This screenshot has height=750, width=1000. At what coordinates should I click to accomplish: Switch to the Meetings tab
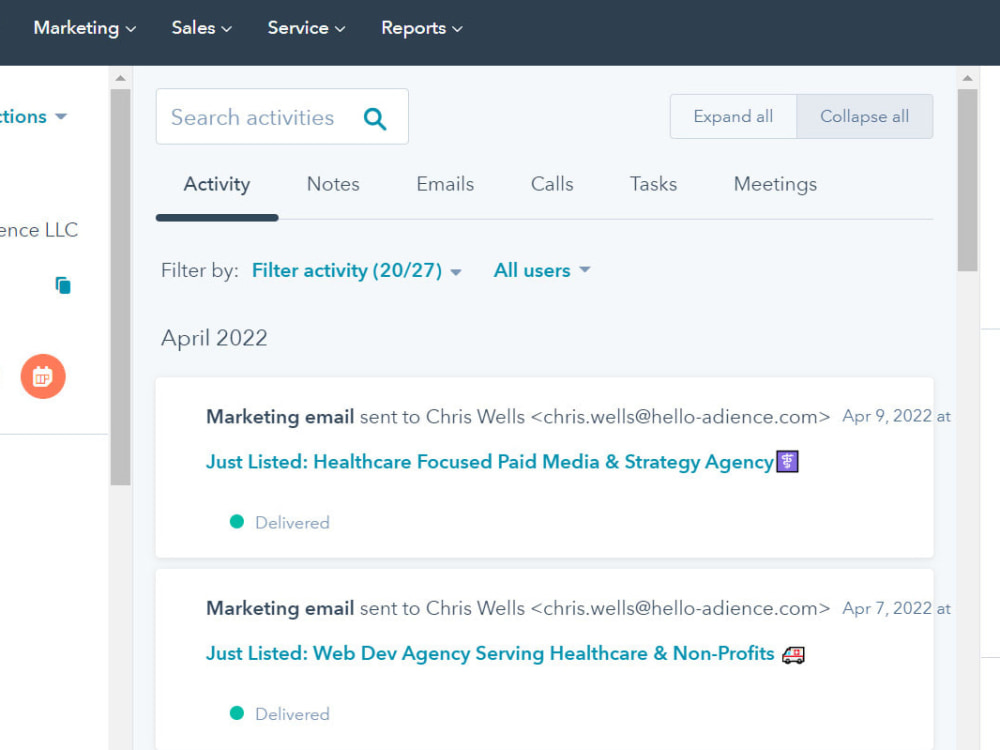(x=775, y=184)
